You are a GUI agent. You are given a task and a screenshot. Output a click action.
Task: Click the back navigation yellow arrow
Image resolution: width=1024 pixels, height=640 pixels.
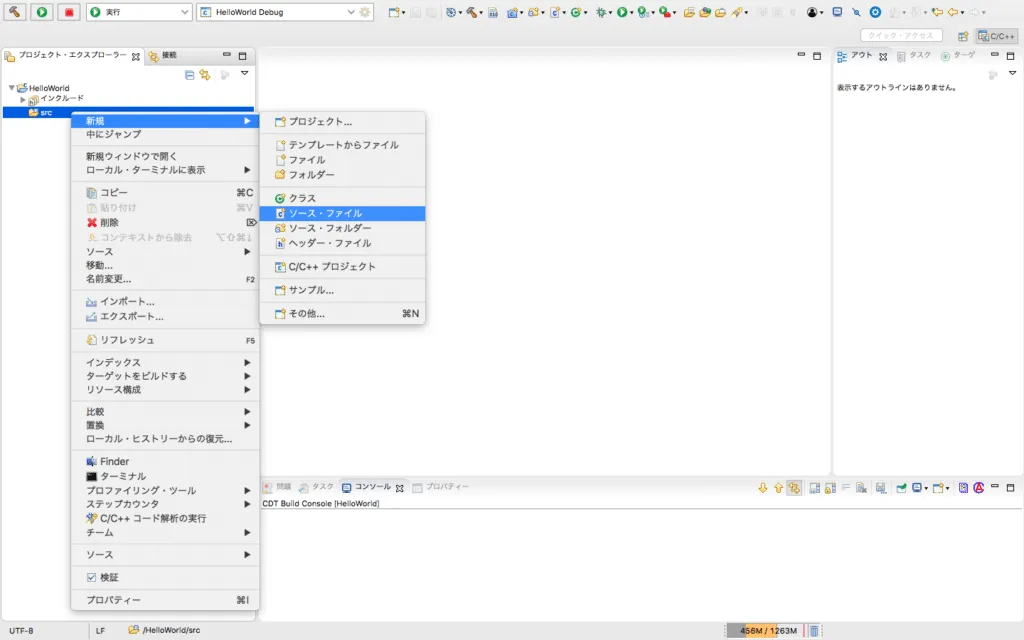[953, 12]
